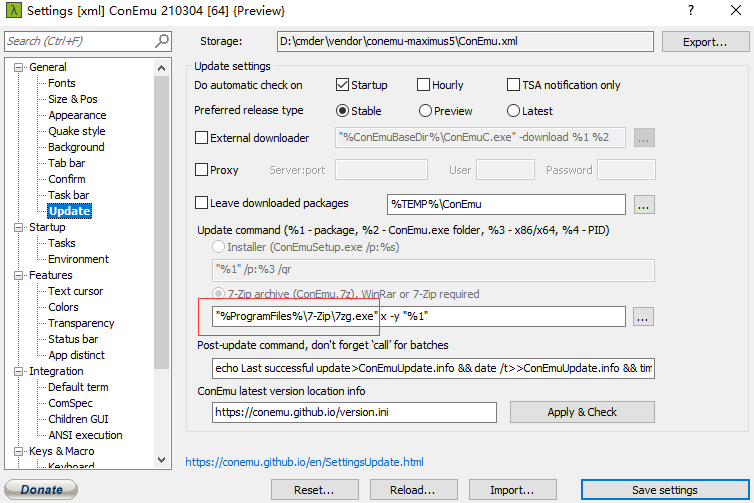The width and height of the screenshot is (754, 503).
Task: Browse for the external downloader executable
Action: tap(644, 138)
